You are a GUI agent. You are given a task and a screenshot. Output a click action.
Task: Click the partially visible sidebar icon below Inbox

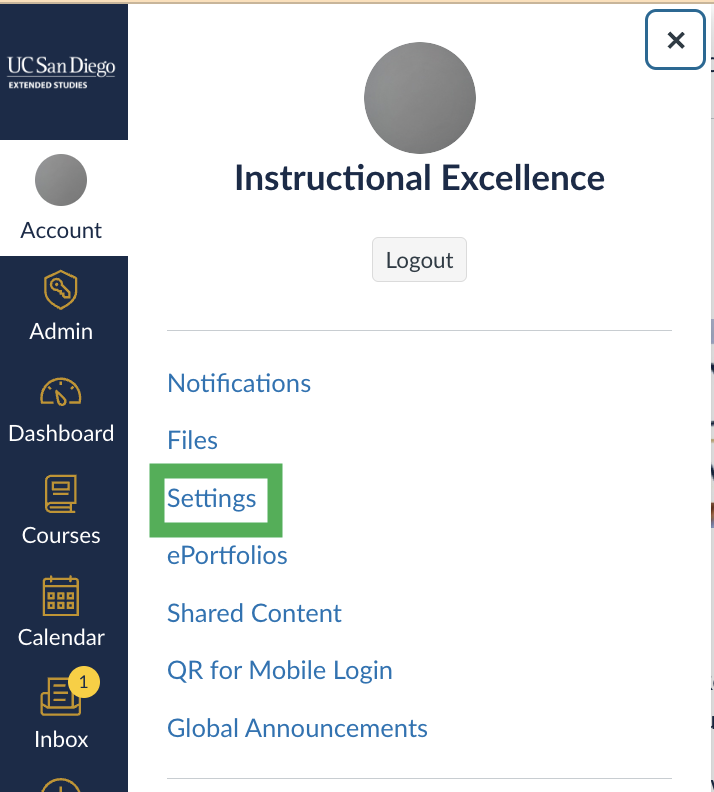coord(62,783)
